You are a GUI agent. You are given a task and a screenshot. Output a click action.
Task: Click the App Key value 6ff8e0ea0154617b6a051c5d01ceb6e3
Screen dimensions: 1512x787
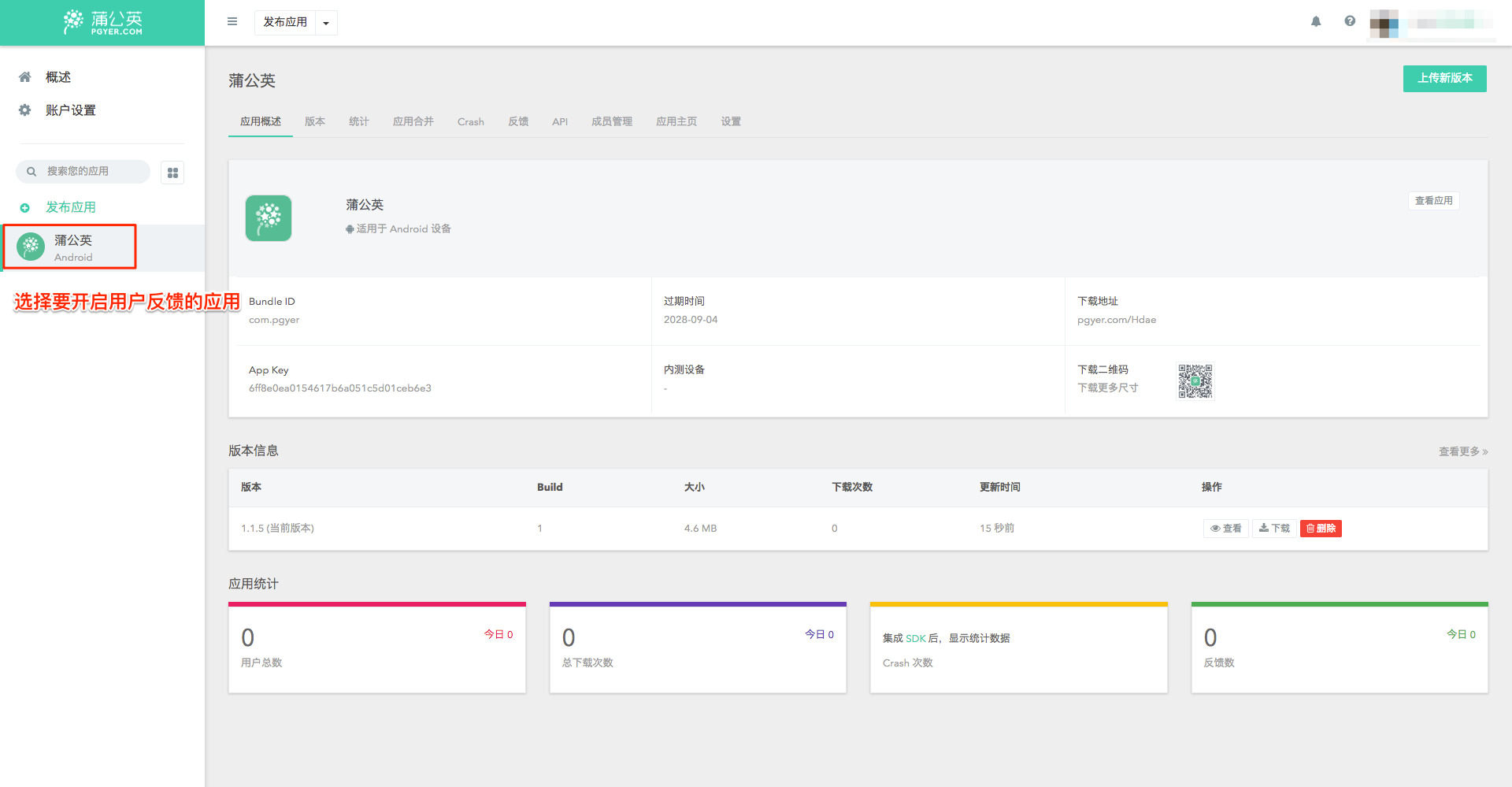340,388
